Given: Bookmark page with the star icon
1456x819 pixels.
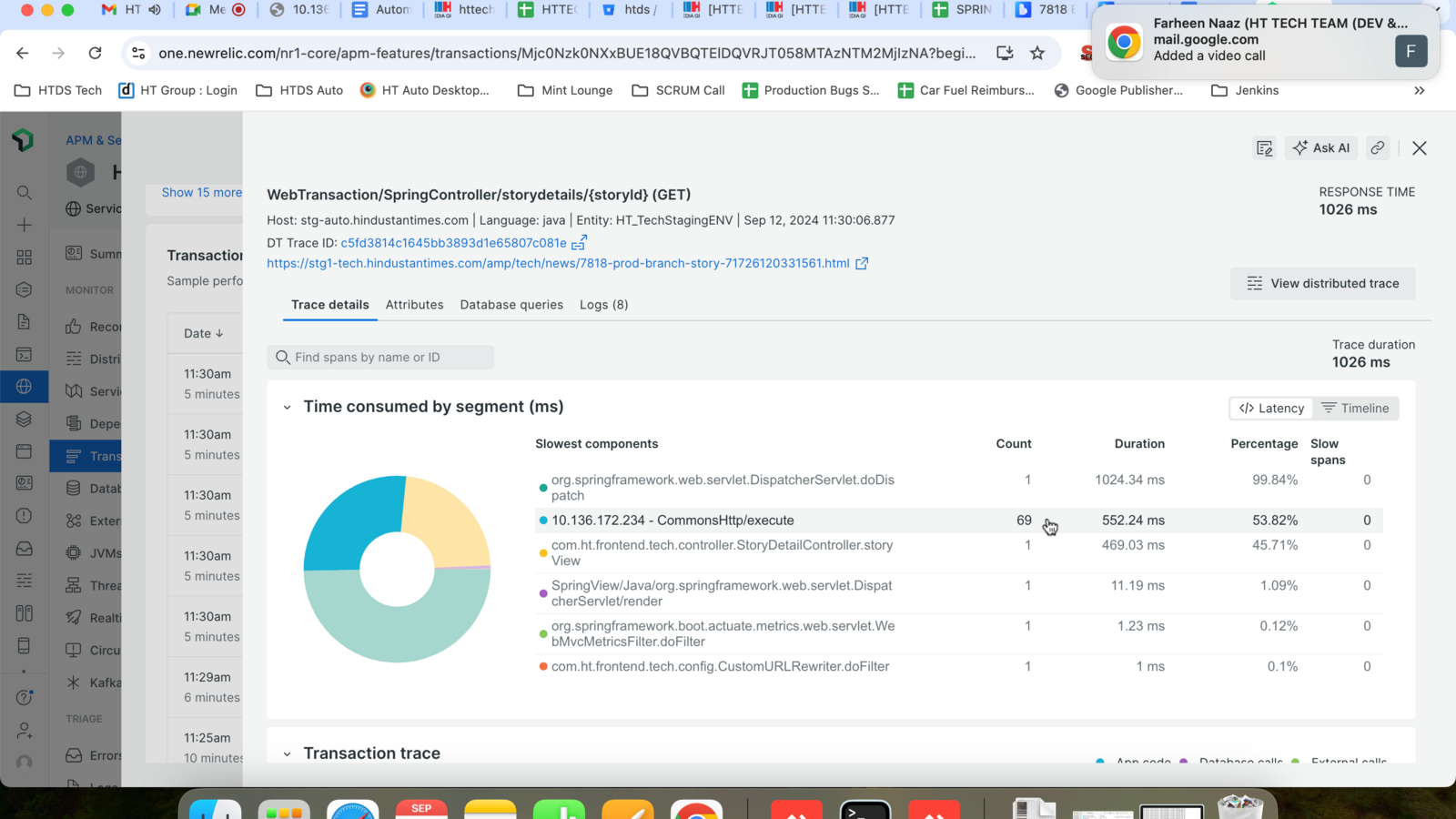Looking at the screenshot, I should 1037,54.
